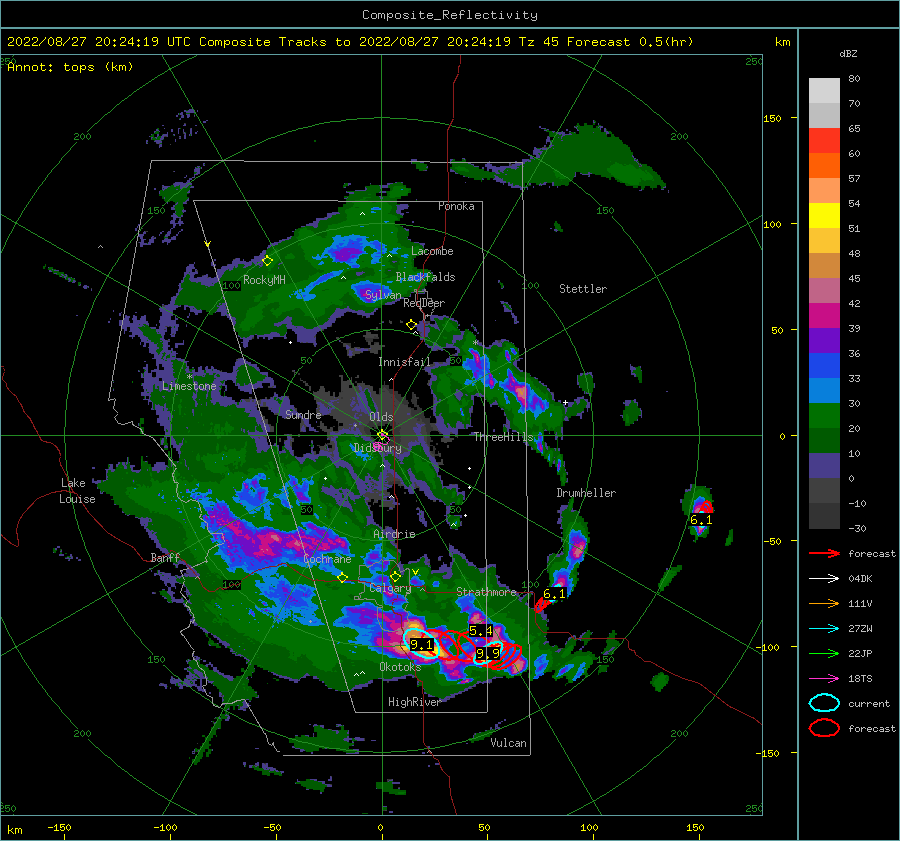The image size is (900, 841).
Task: Select the 9.1 storm top label
Action: tap(421, 645)
